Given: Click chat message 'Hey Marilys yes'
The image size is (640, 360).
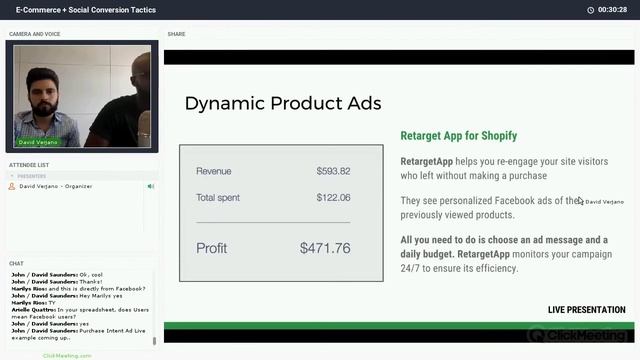Looking at the screenshot, I should pyautogui.click(x=101, y=296).
